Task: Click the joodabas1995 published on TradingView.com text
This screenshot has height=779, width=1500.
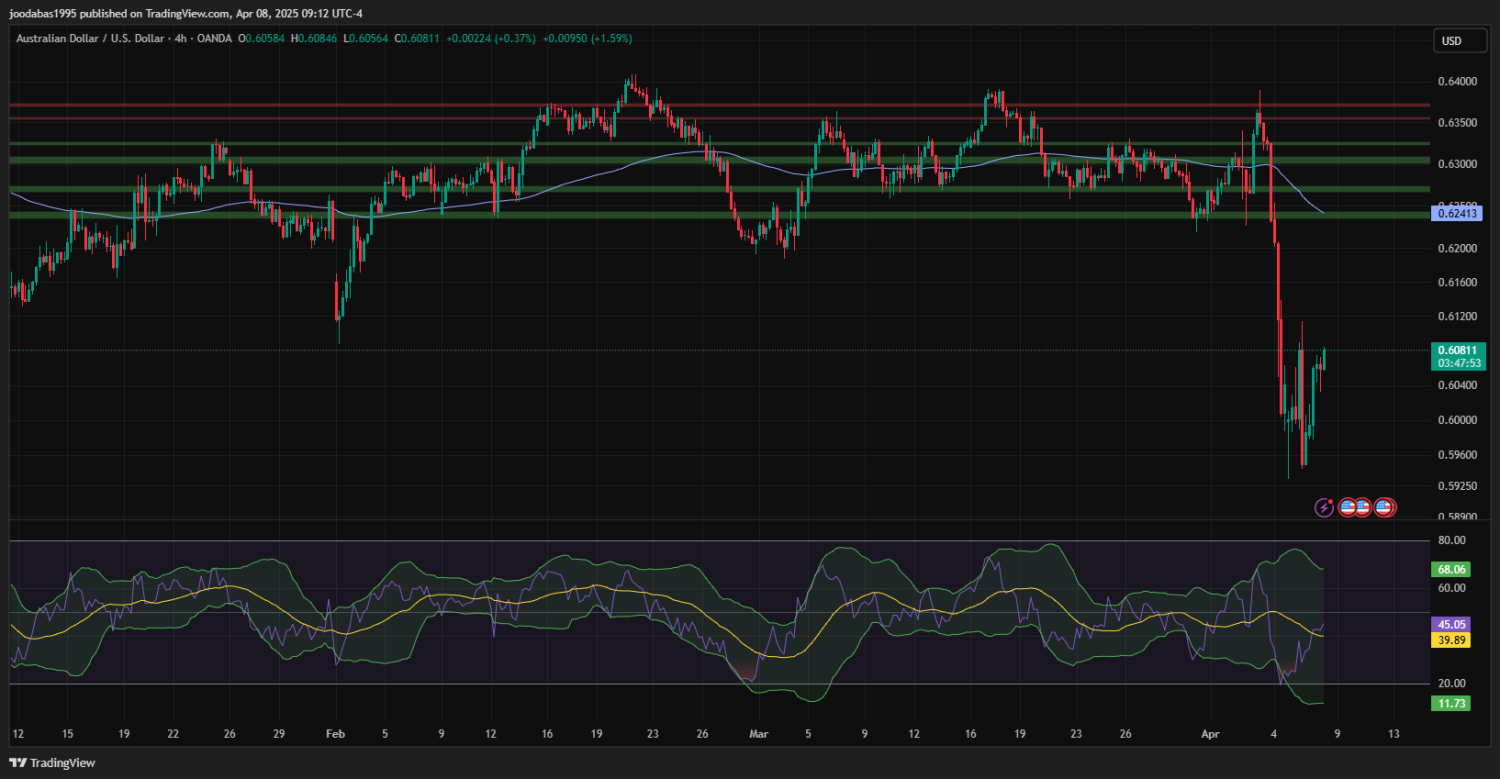Action: (x=120, y=14)
